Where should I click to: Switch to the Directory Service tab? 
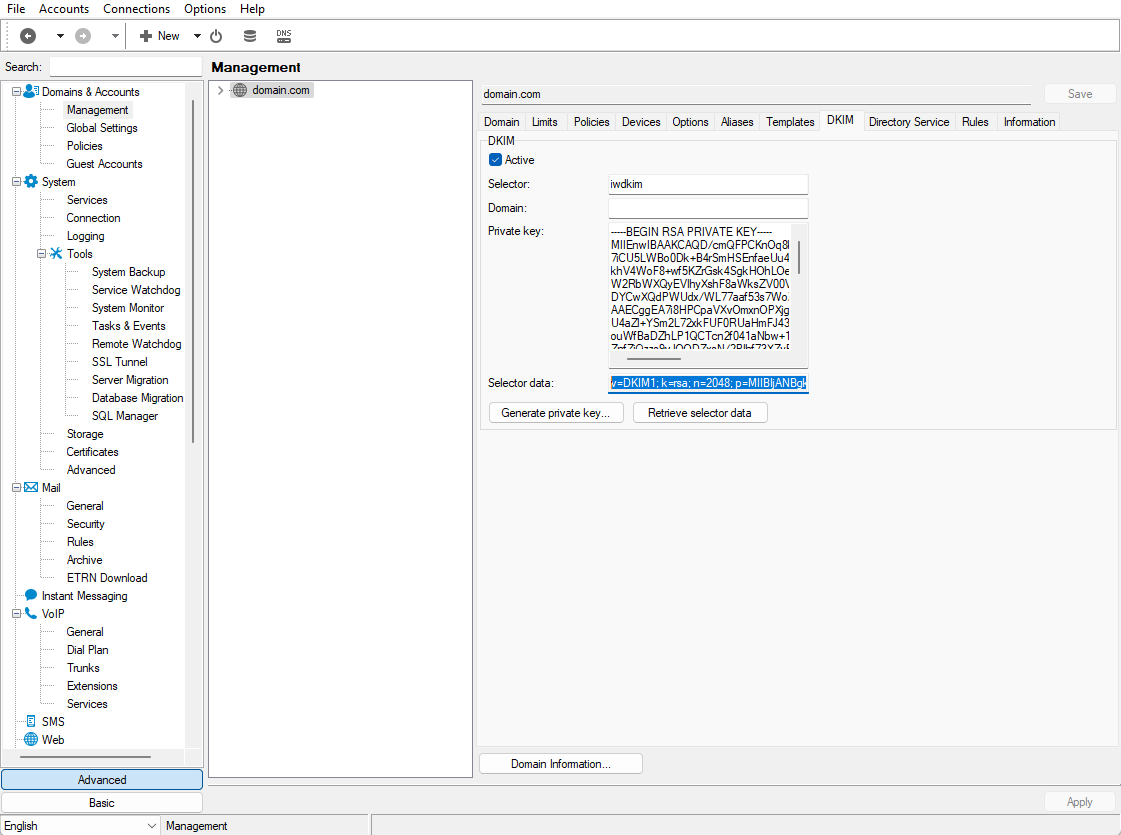(x=908, y=122)
